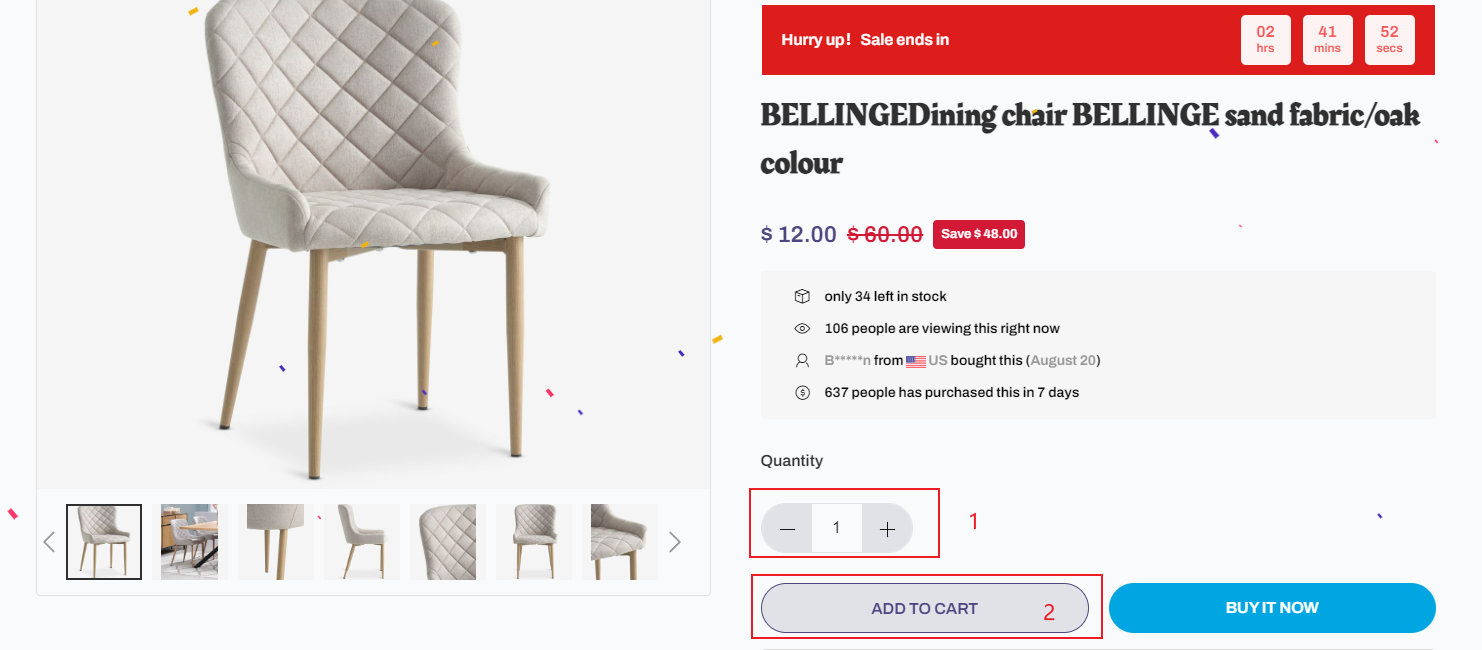Image resolution: width=1482 pixels, height=650 pixels.
Task: Select the chair legs close-up thumbnail
Action: pos(276,542)
